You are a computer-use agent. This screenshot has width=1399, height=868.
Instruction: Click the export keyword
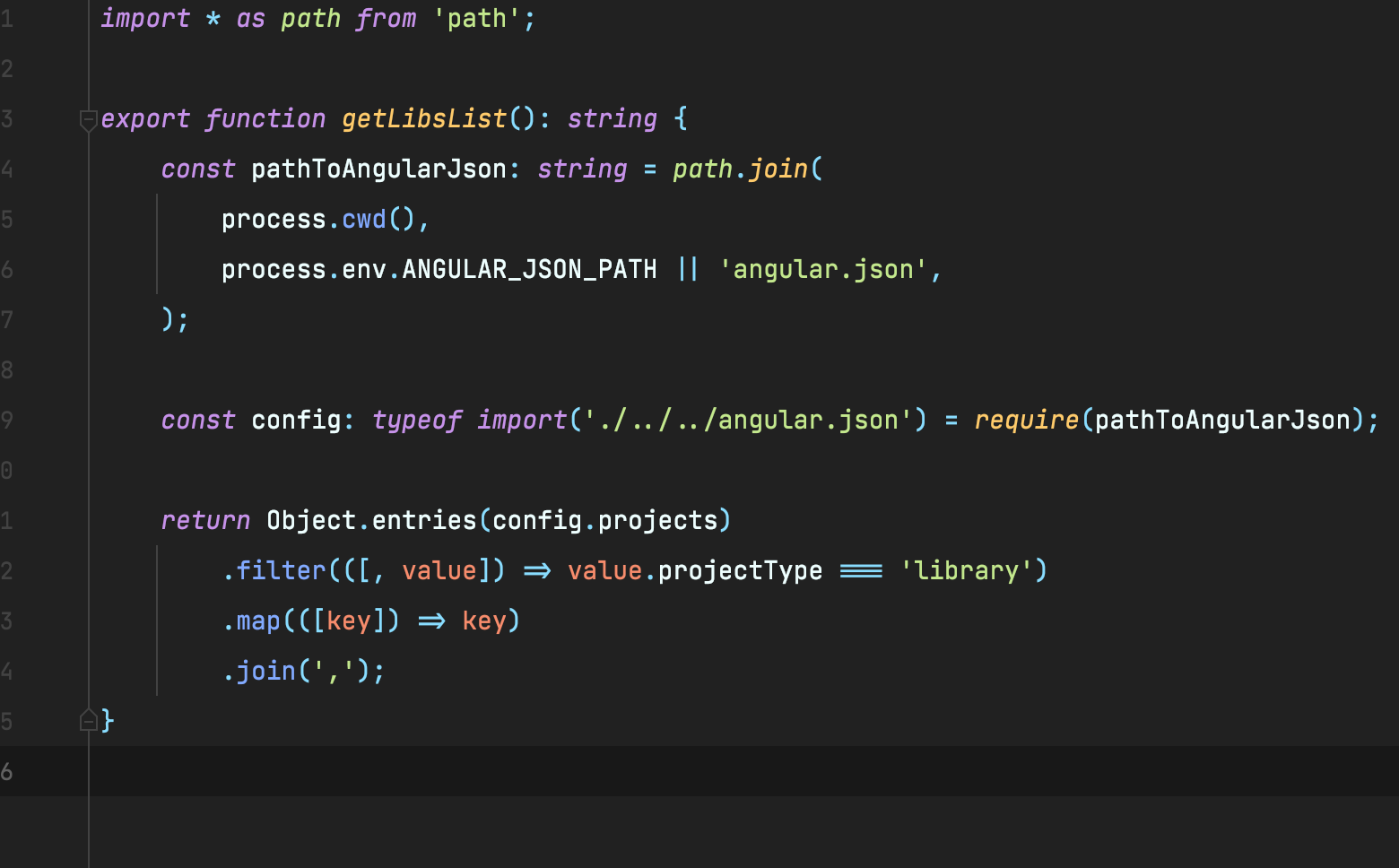145,119
